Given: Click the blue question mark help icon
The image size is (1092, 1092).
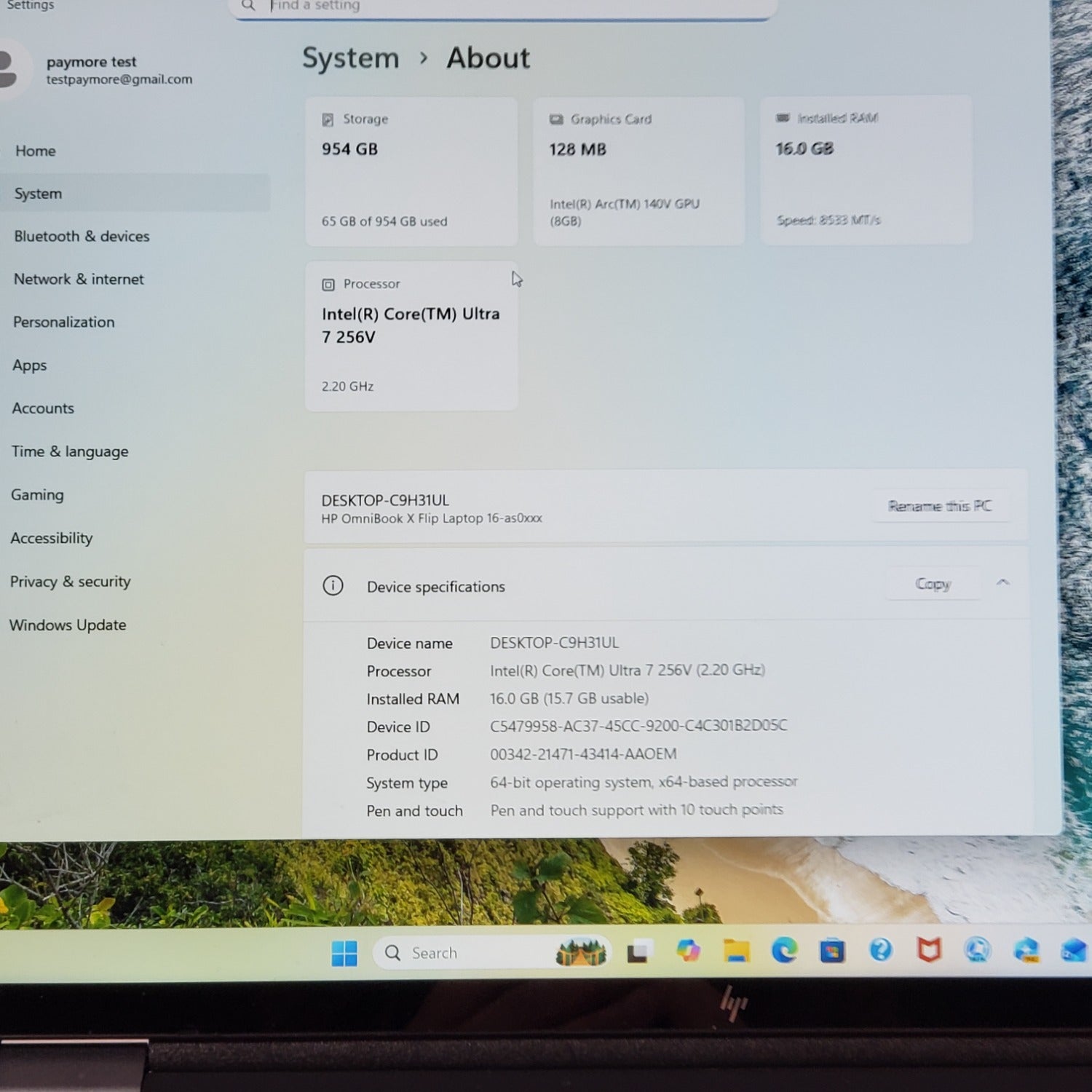Looking at the screenshot, I should point(880,950).
